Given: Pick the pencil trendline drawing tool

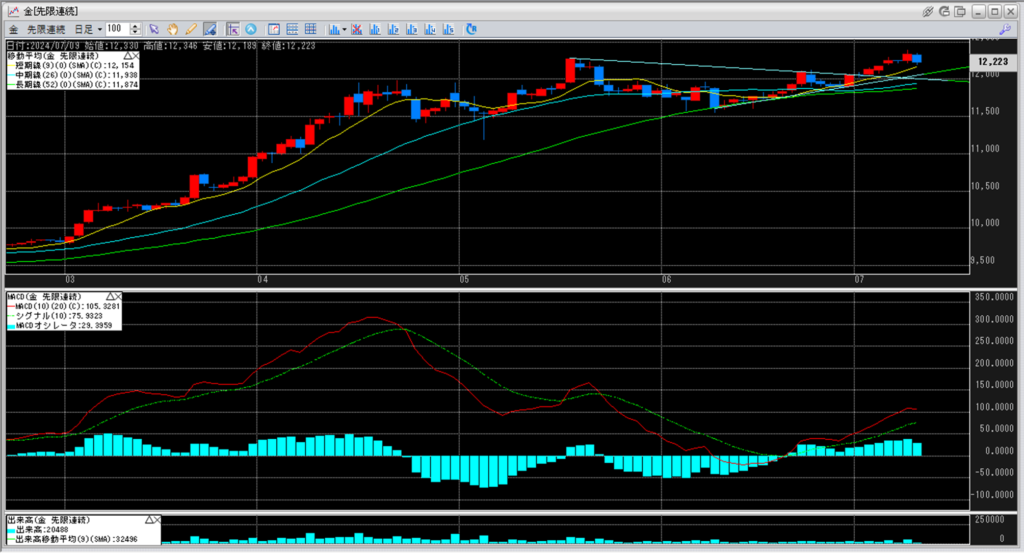Looking at the screenshot, I should click(190, 29).
